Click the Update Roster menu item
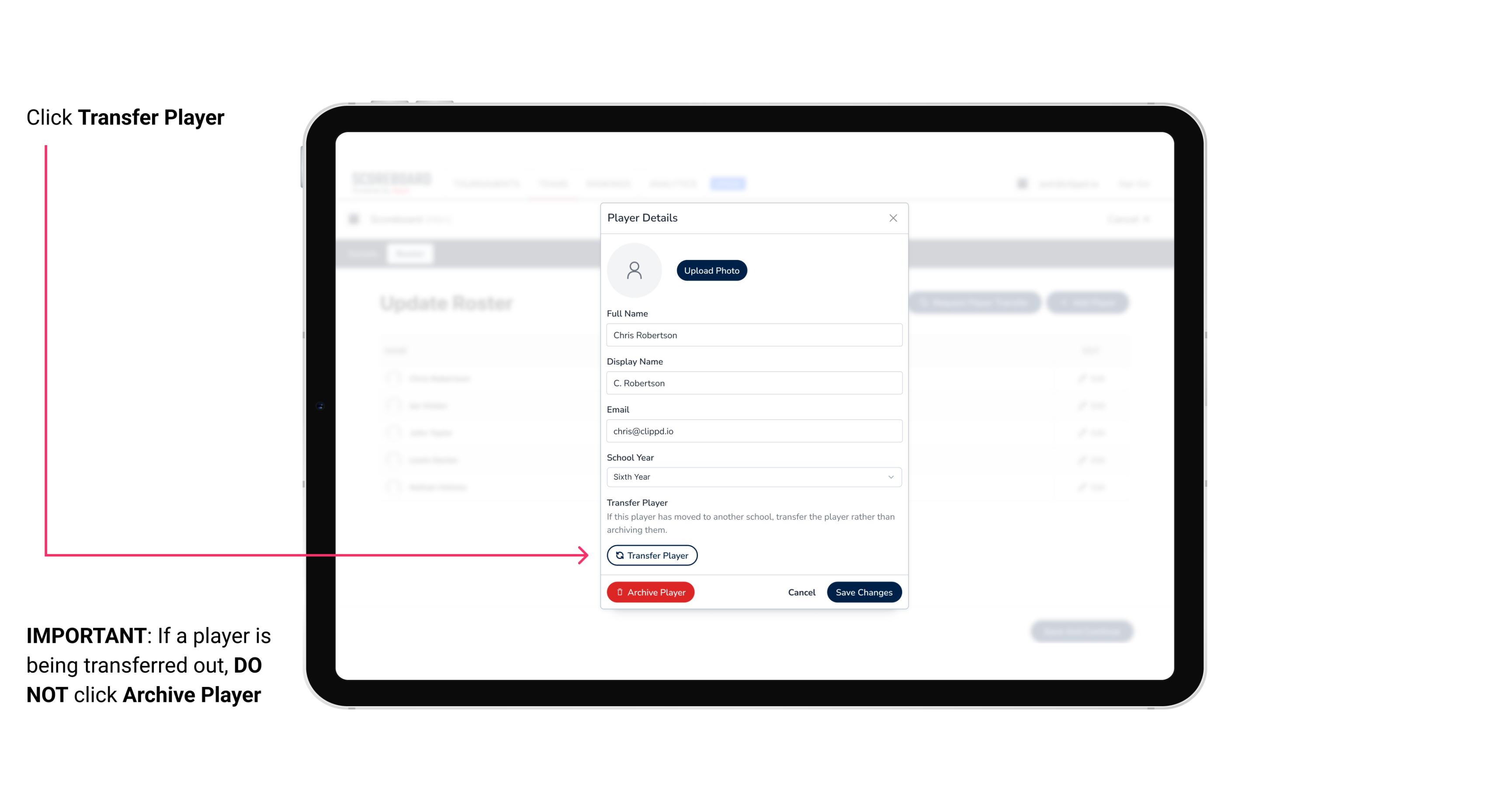Viewport: 1509px width, 812px height. click(x=448, y=305)
